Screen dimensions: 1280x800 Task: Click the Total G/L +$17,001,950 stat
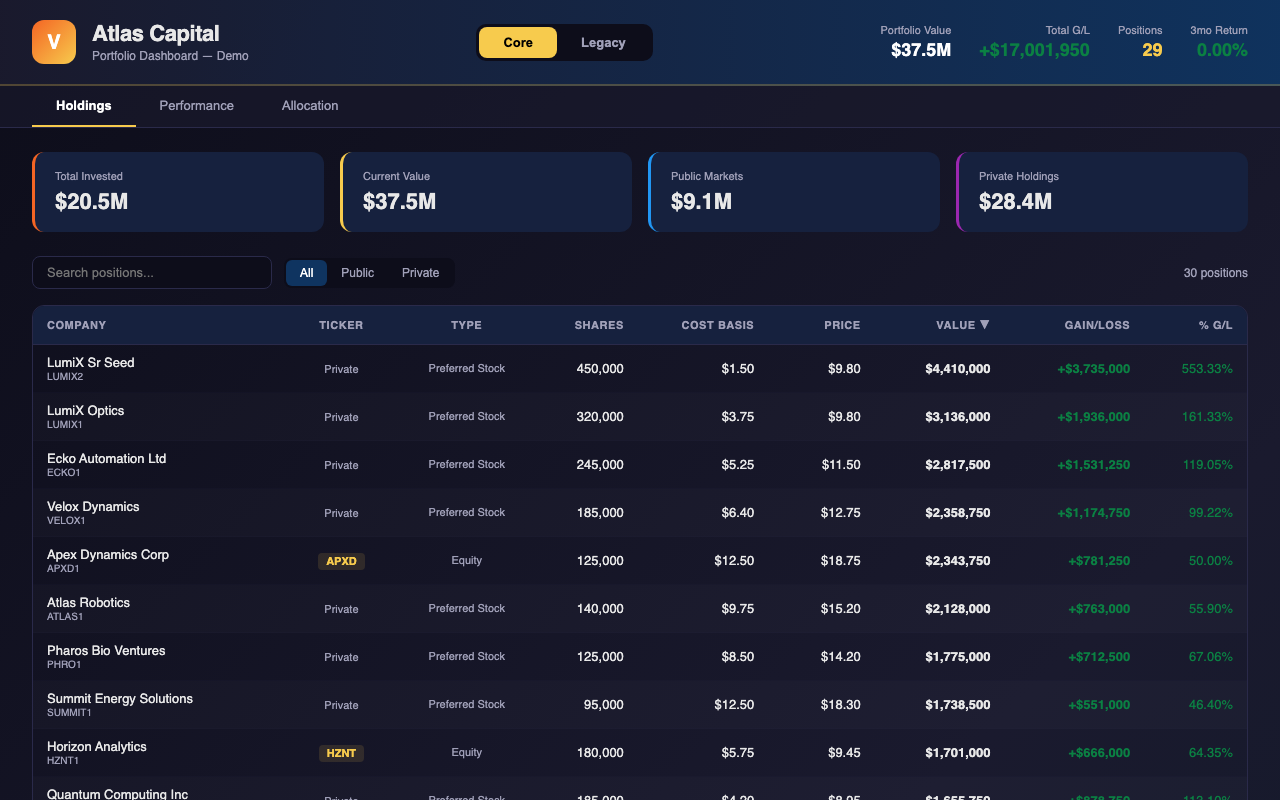(x=1034, y=42)
